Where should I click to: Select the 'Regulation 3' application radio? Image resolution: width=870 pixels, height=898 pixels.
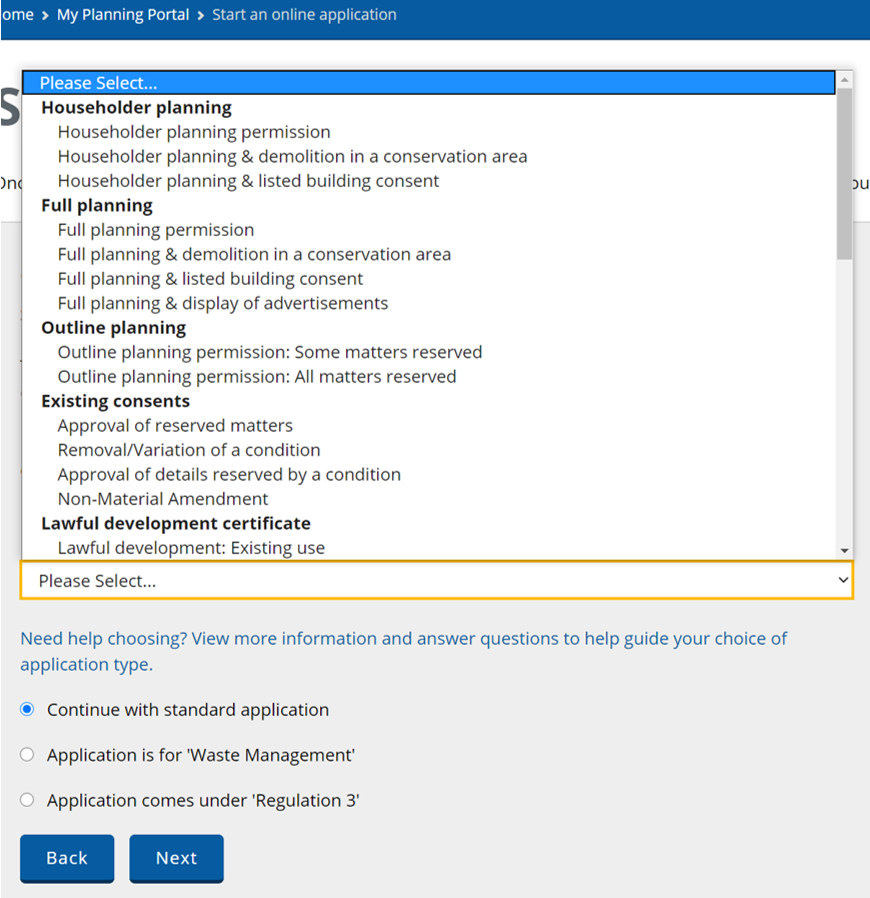point(27,800)
